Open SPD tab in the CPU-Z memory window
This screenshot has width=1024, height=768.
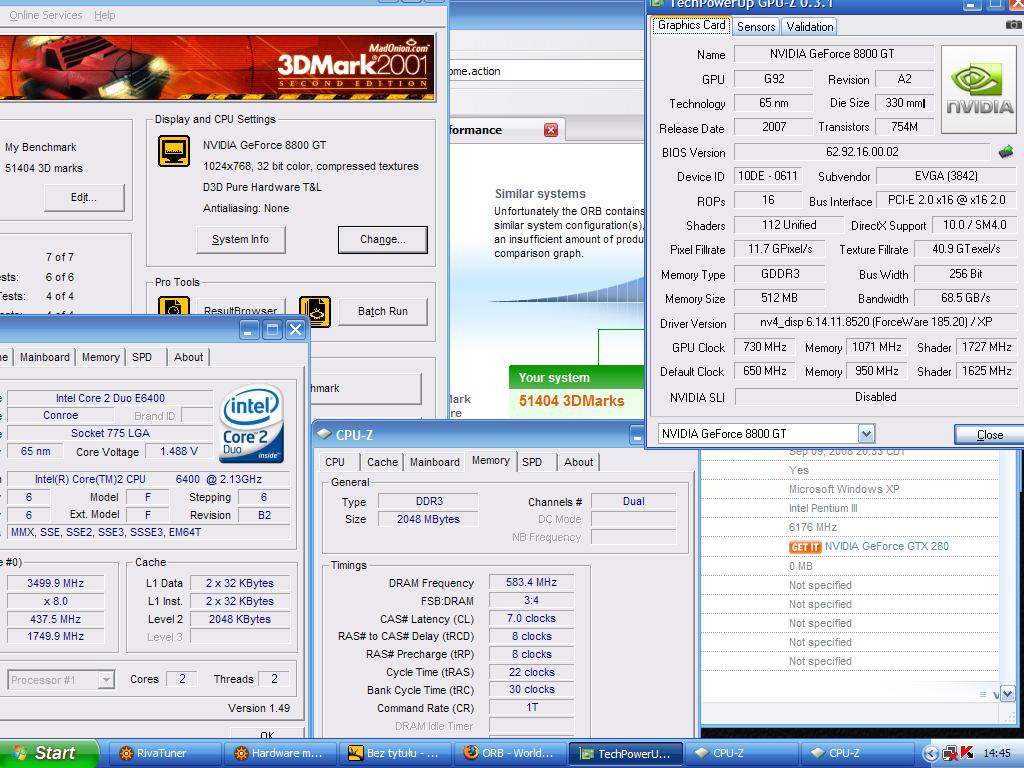(x=532, y=462)
